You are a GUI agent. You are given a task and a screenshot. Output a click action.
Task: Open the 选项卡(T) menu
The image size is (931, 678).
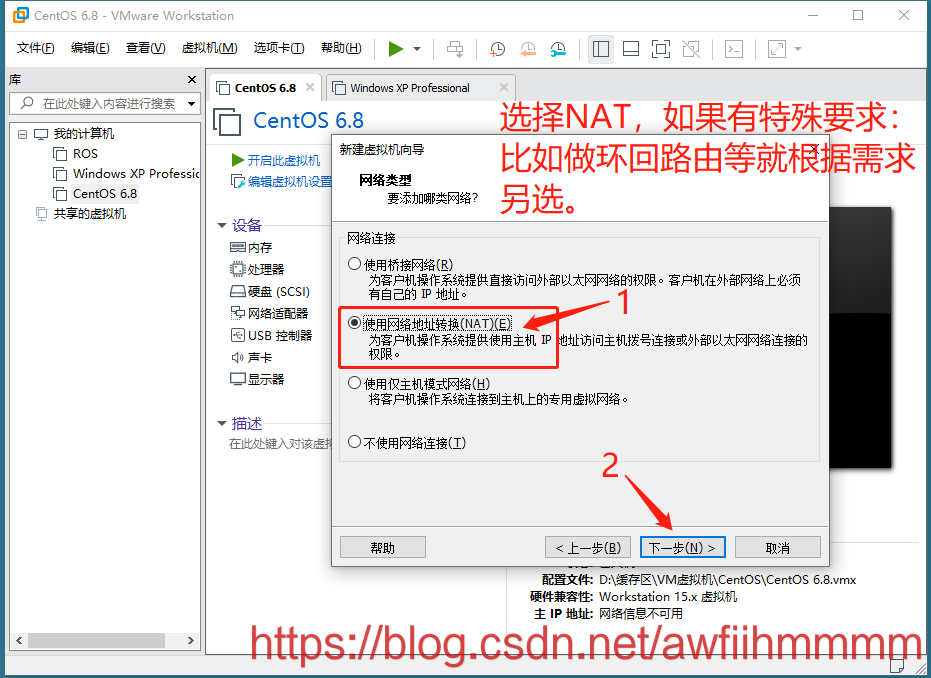tap(278, 48)
